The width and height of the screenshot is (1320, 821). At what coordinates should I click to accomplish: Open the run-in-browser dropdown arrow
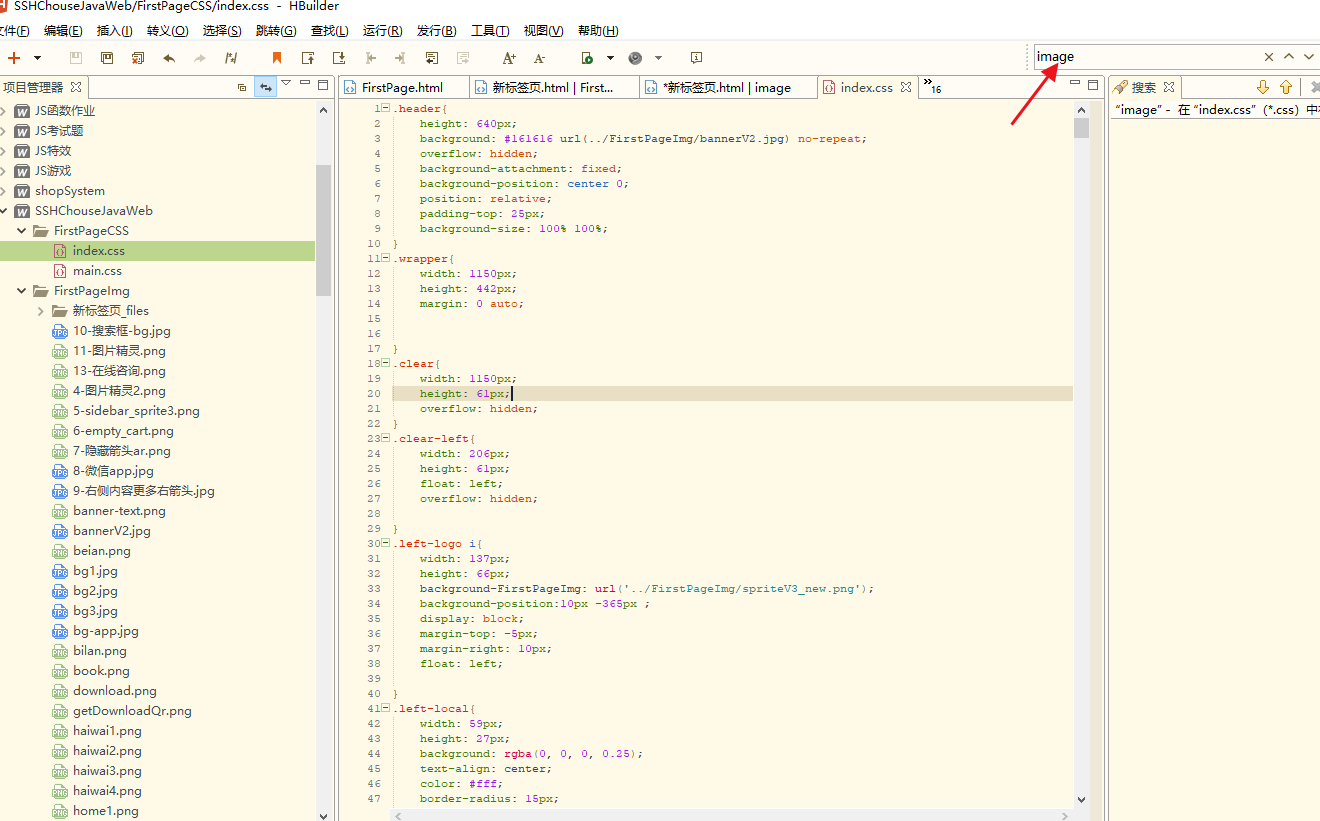pos(610,58)
